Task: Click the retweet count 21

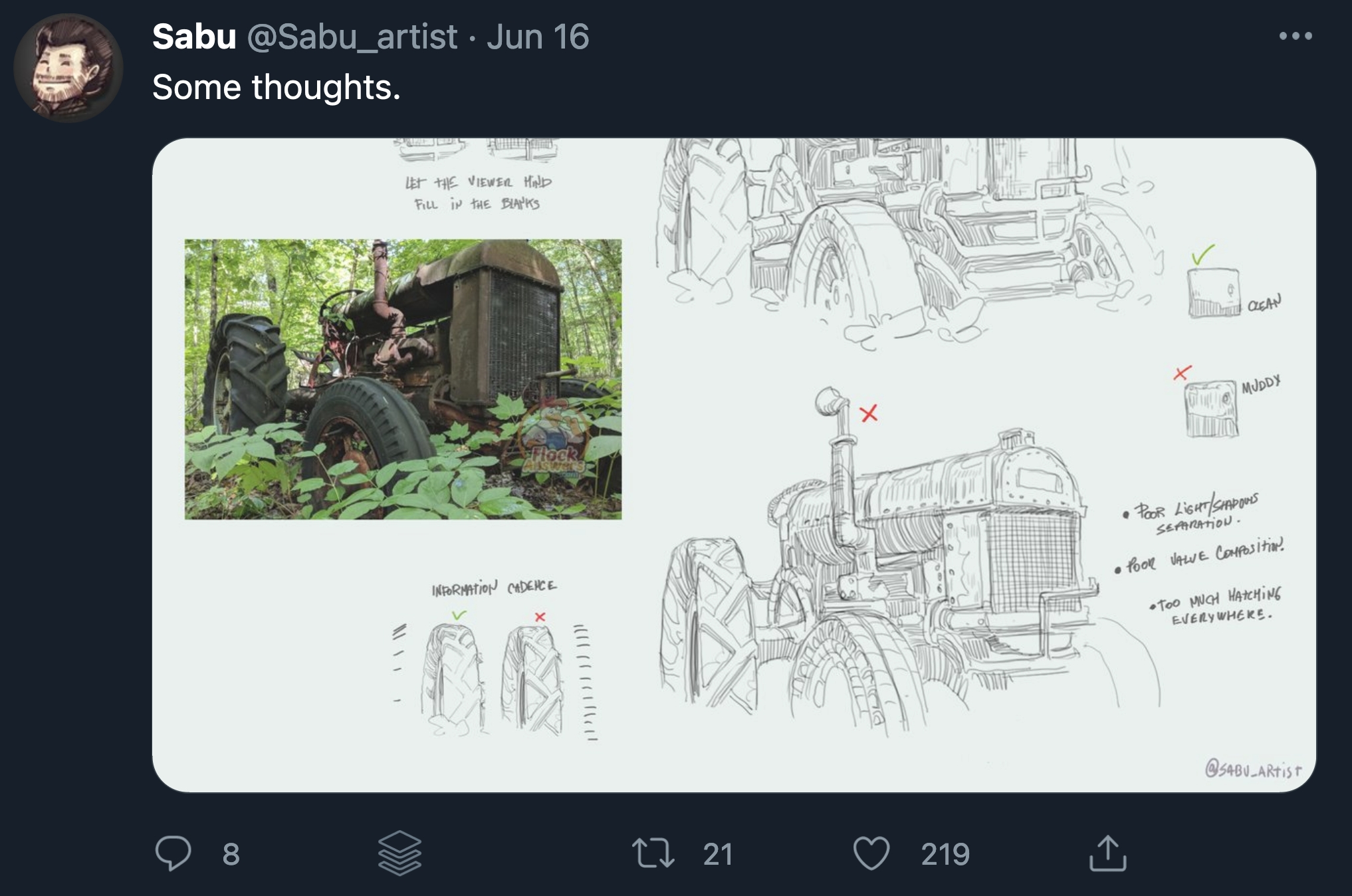Action: (718, 854)
